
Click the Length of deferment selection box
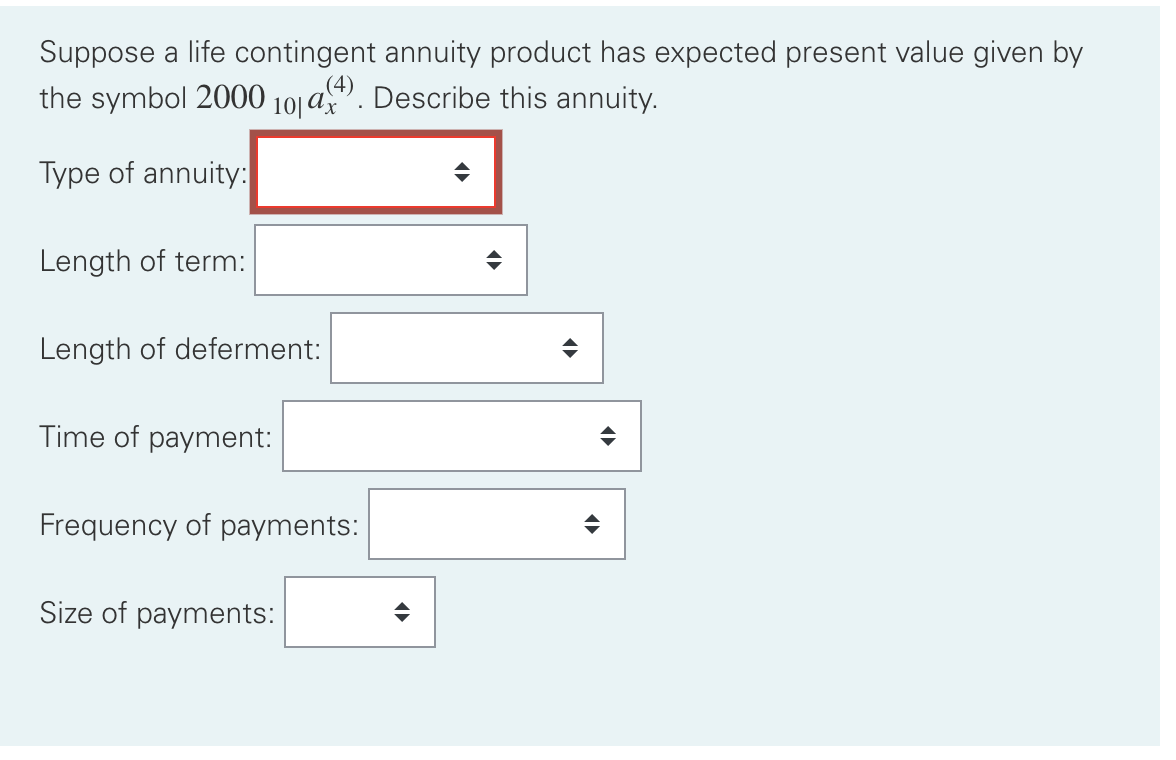pyautogui.click(x=466, y=348)
